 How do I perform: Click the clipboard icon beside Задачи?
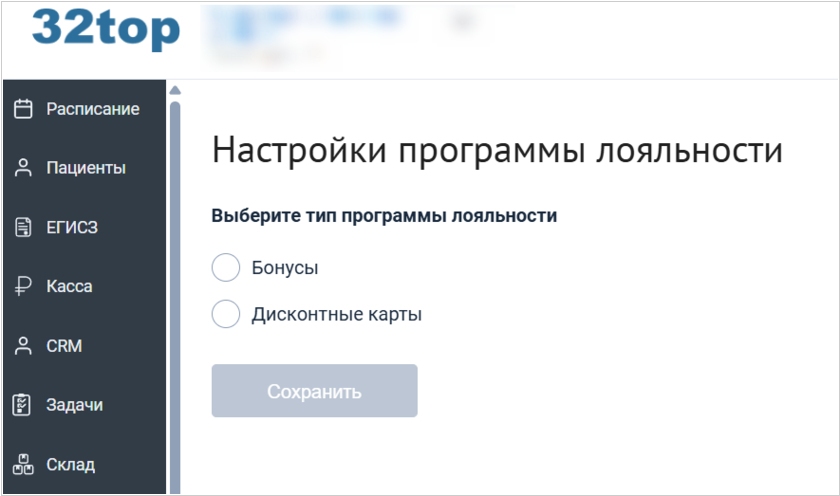[23, 405]
